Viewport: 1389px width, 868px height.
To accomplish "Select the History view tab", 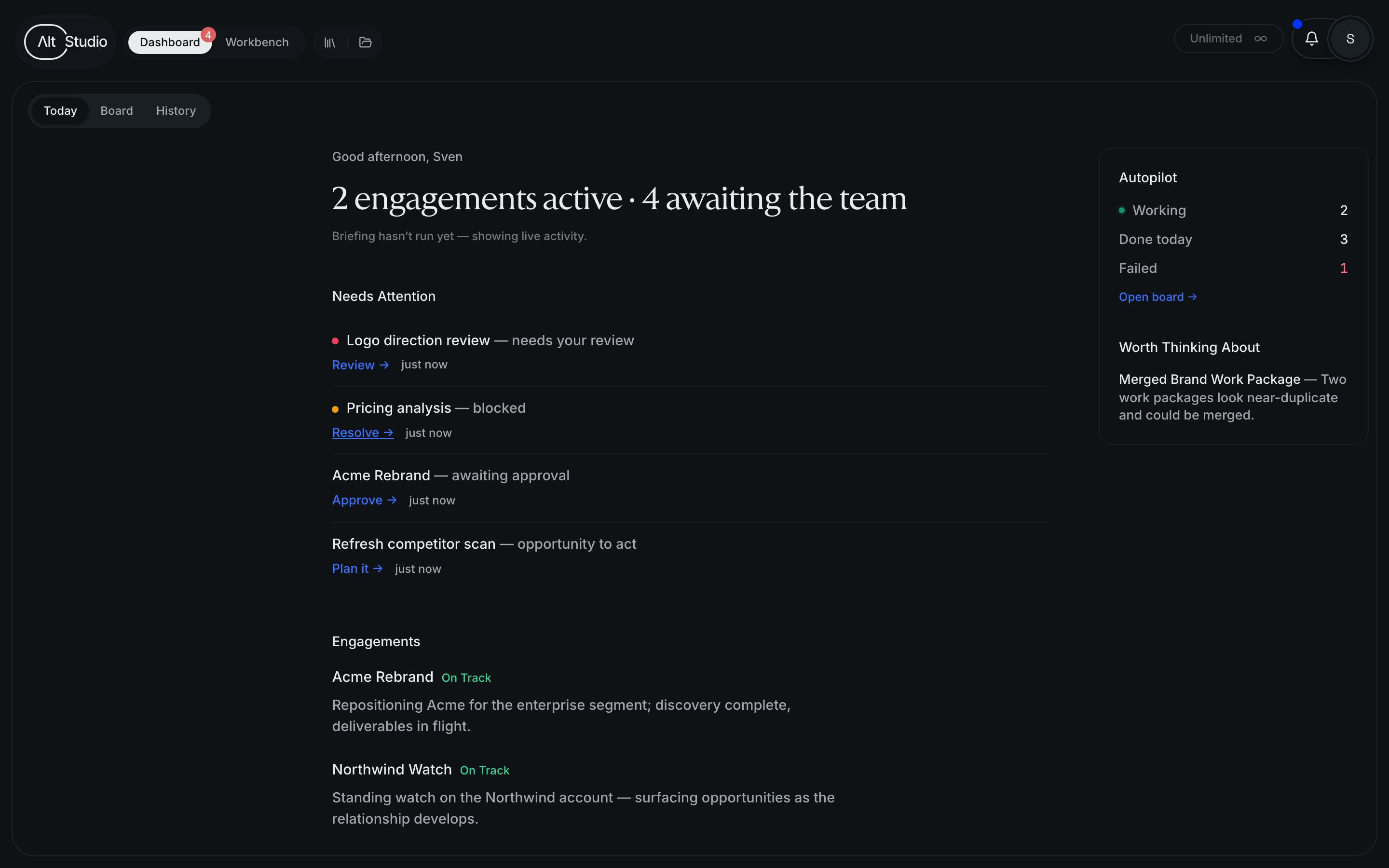I will pos(176,111).
